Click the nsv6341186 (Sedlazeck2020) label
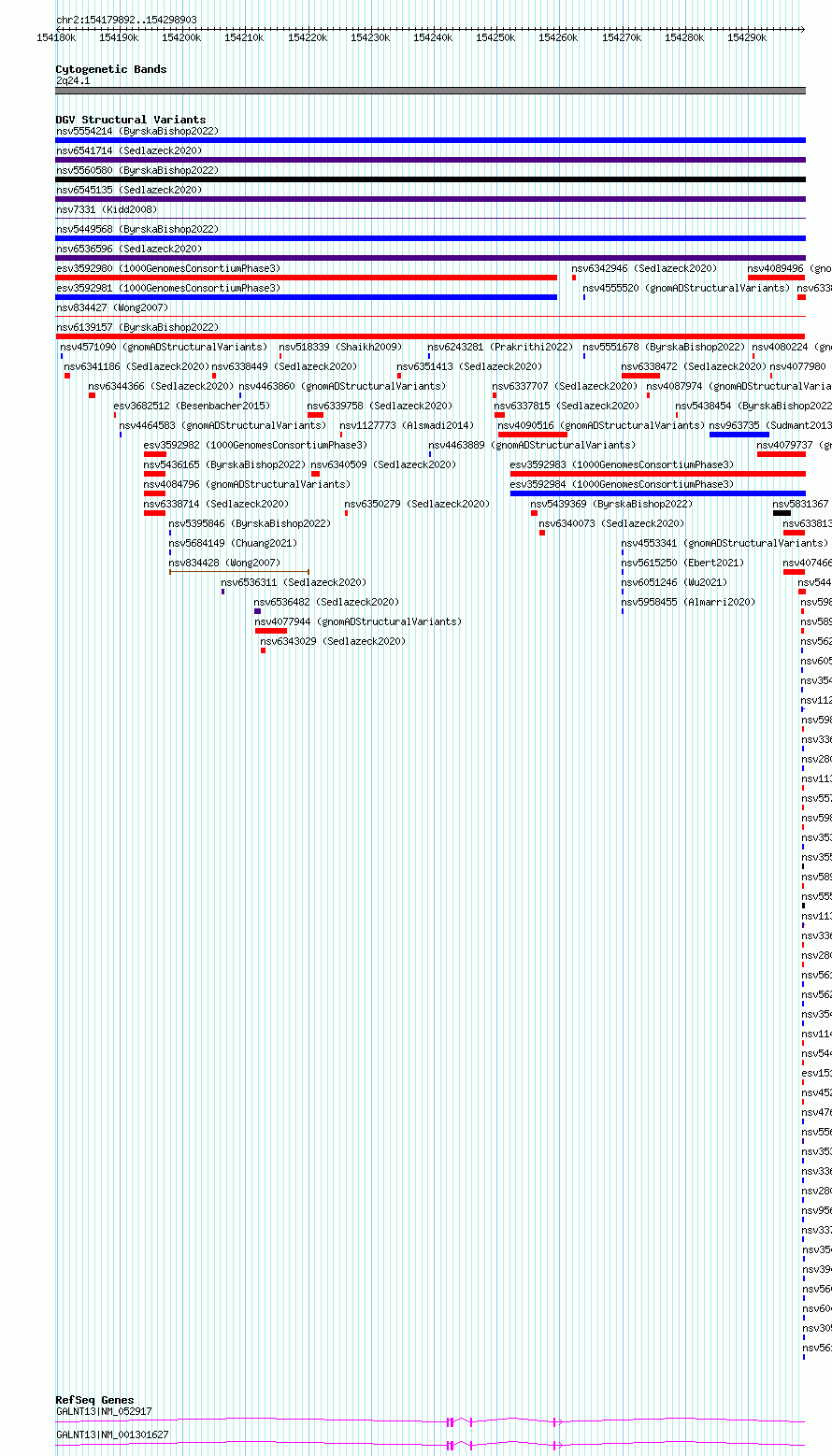Image resolution: width=832 pixels, height=1456 pixels. pyautogui.click(x=137, y=367)
